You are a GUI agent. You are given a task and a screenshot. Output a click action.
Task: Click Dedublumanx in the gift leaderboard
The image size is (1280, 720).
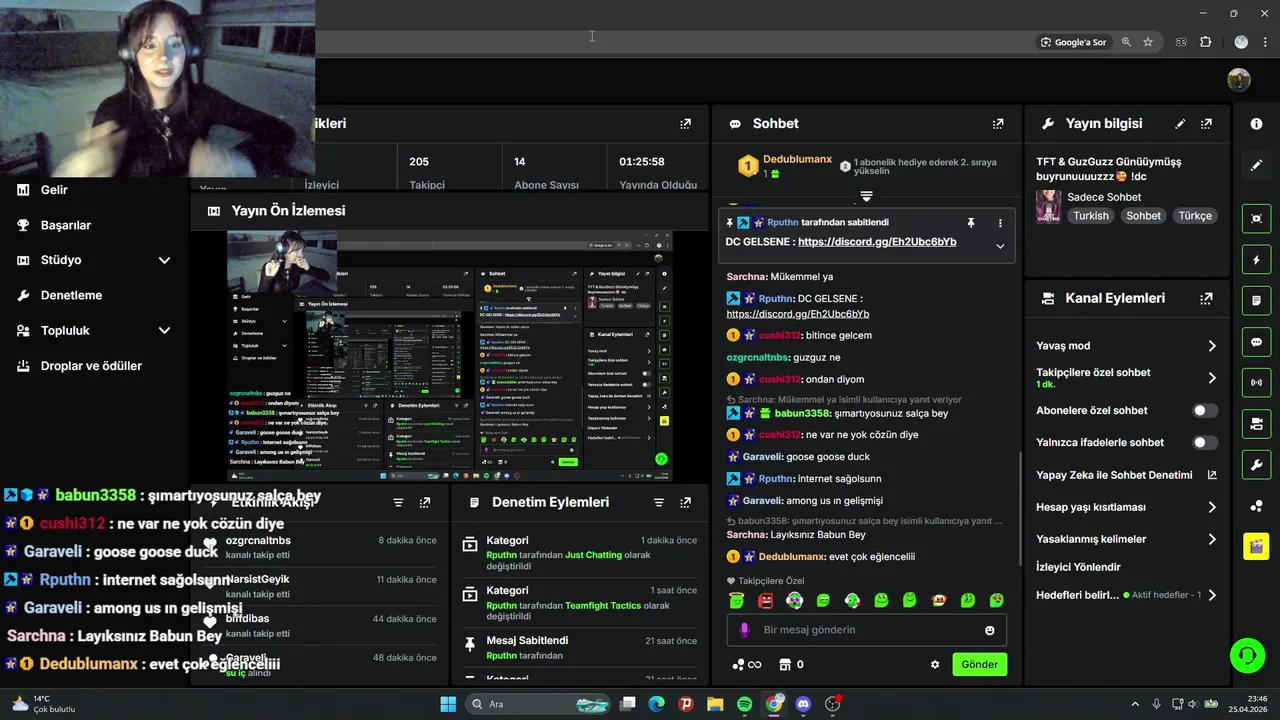coord(797,159)
